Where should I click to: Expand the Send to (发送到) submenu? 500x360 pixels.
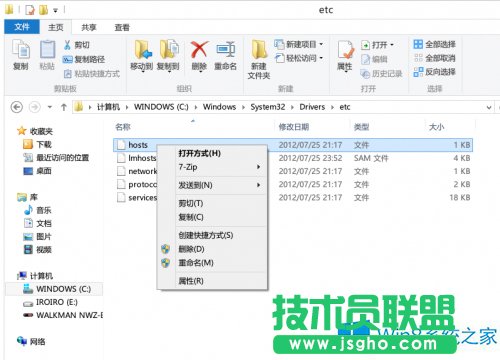point(258,185)
